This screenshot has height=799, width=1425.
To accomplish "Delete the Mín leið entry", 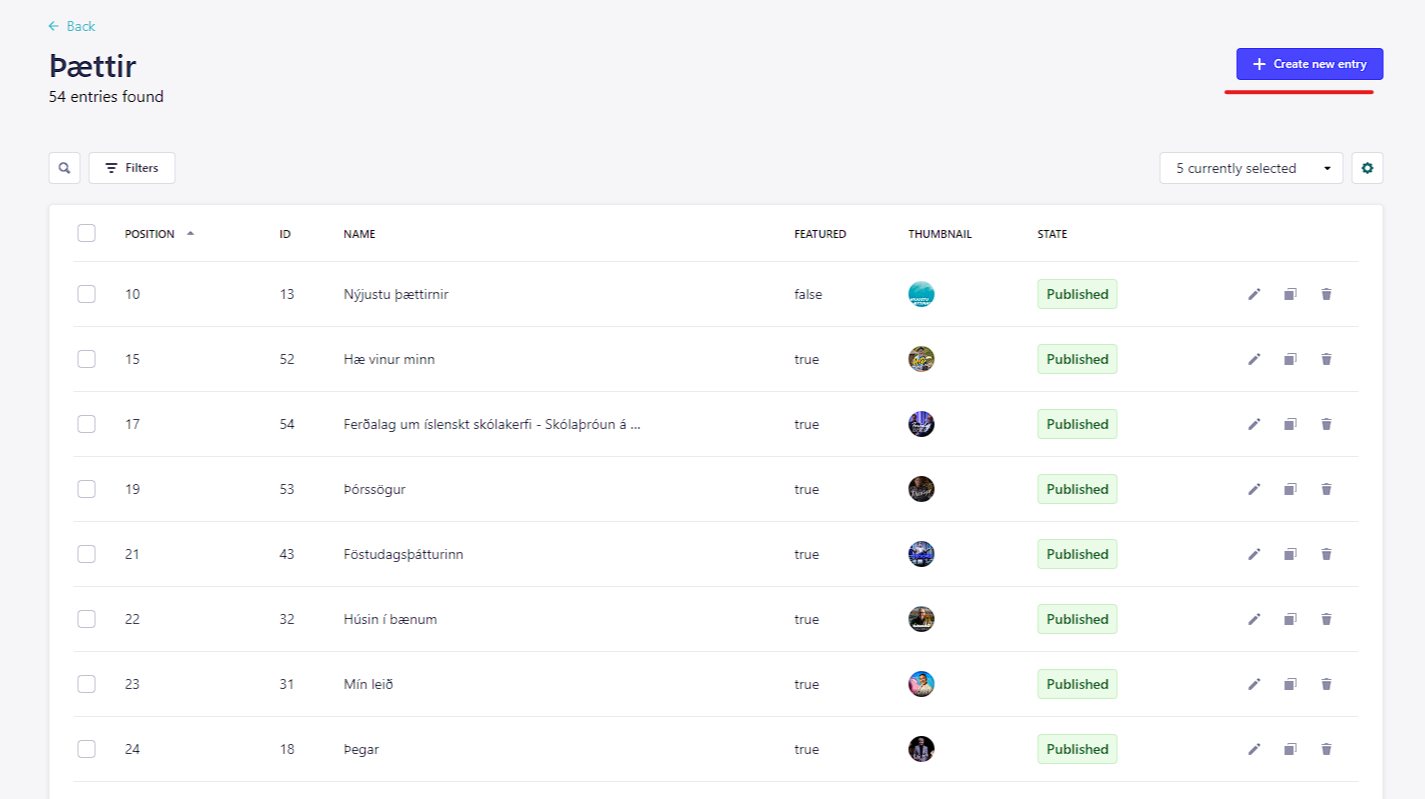I will (1326, 684).
